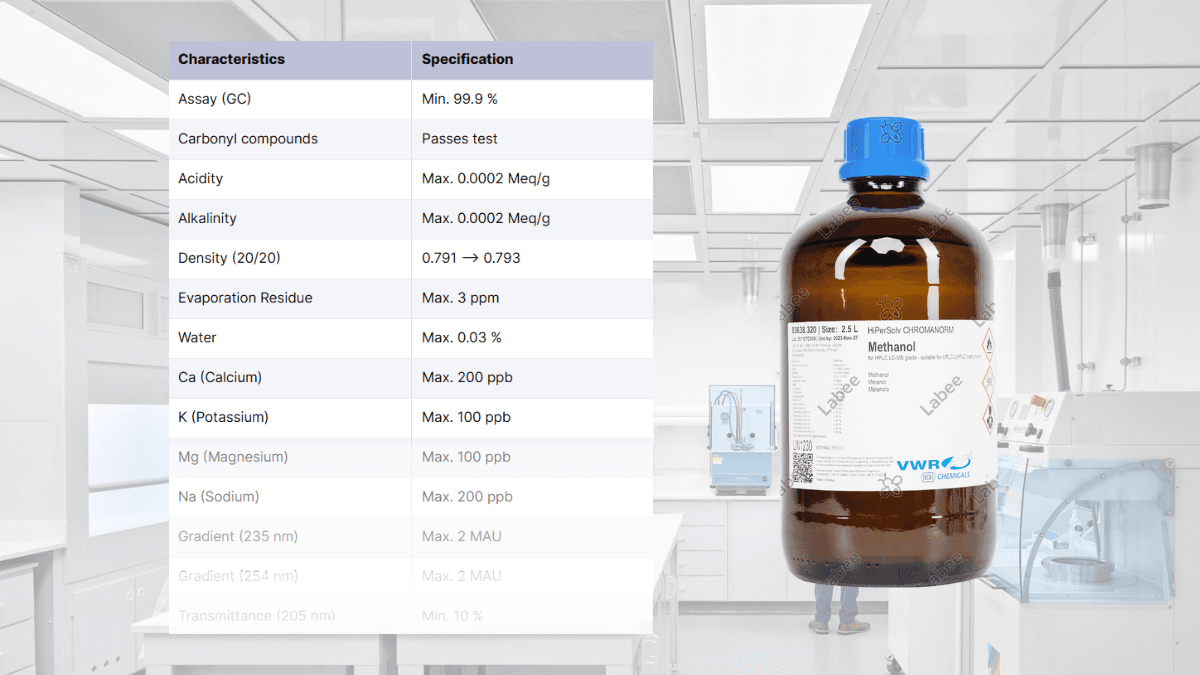Click the "Gradient (254 nm)" label
The image size is (1200, 675).
click(238, 576)
